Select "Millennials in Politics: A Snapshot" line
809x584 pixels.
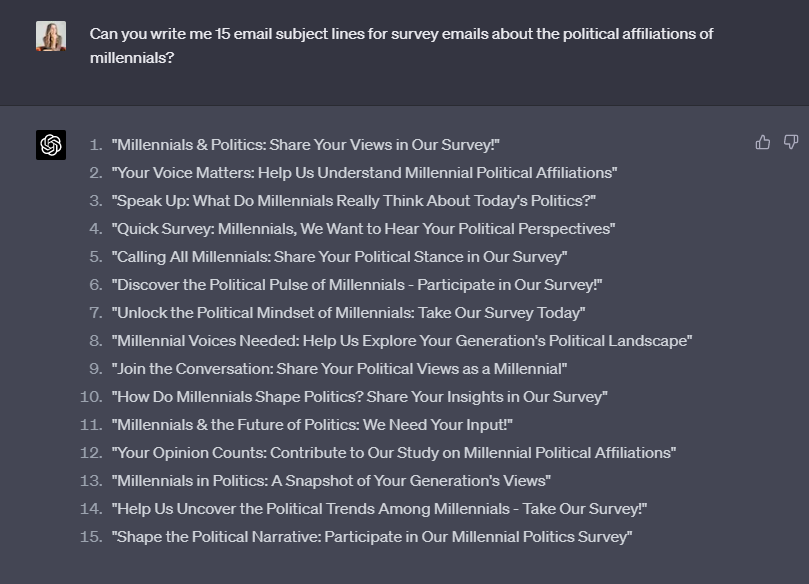(331, 481)
